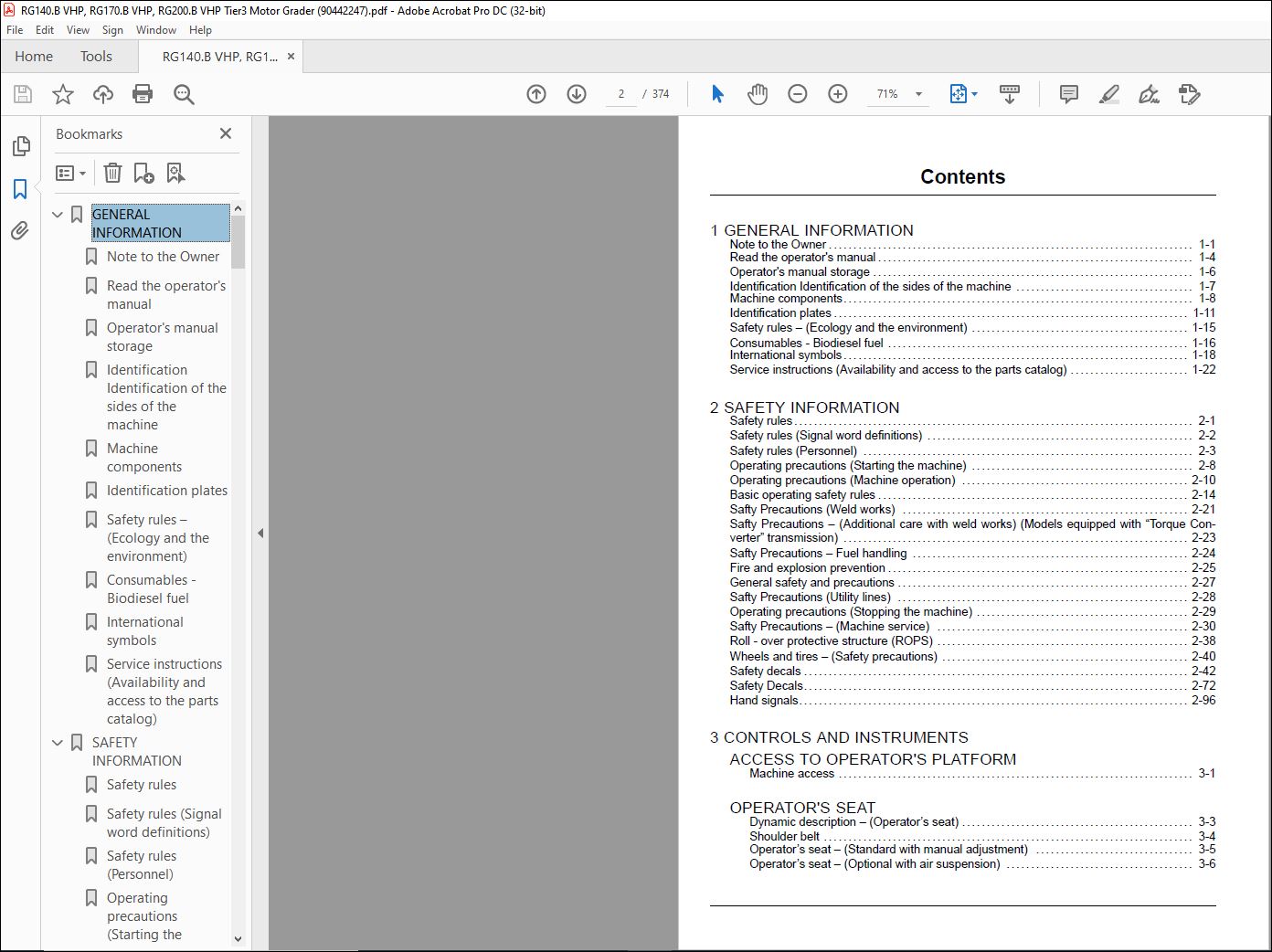Open the Safety rules (Signal word definitions) bookmark

pyautogui.click(x=164, y=823)
